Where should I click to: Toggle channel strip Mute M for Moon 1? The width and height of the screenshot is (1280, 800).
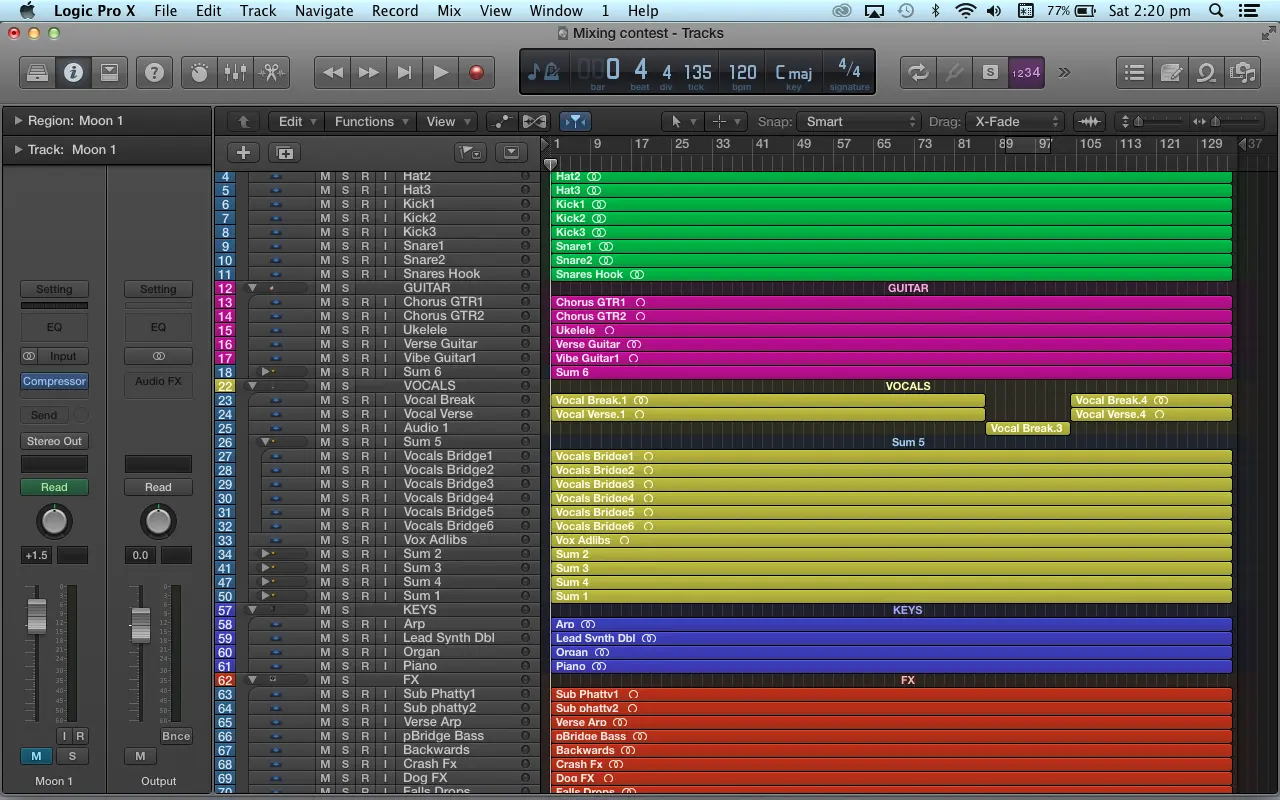36,756
